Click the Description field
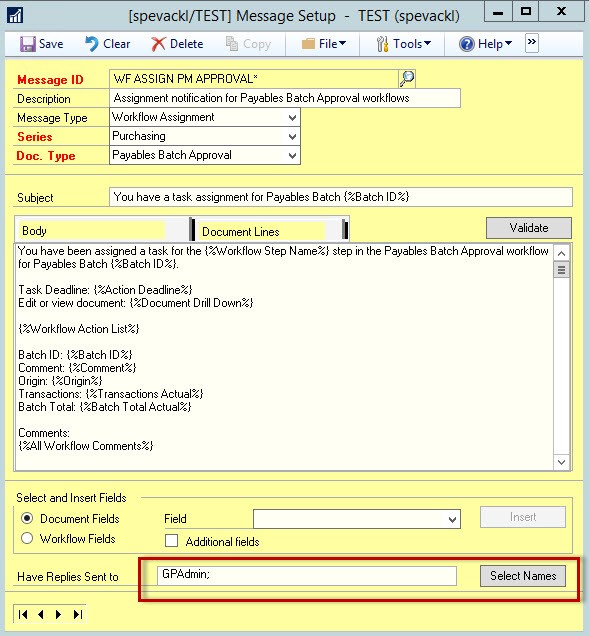The height and width of the screenshot is (636, 589). point(285,98)
